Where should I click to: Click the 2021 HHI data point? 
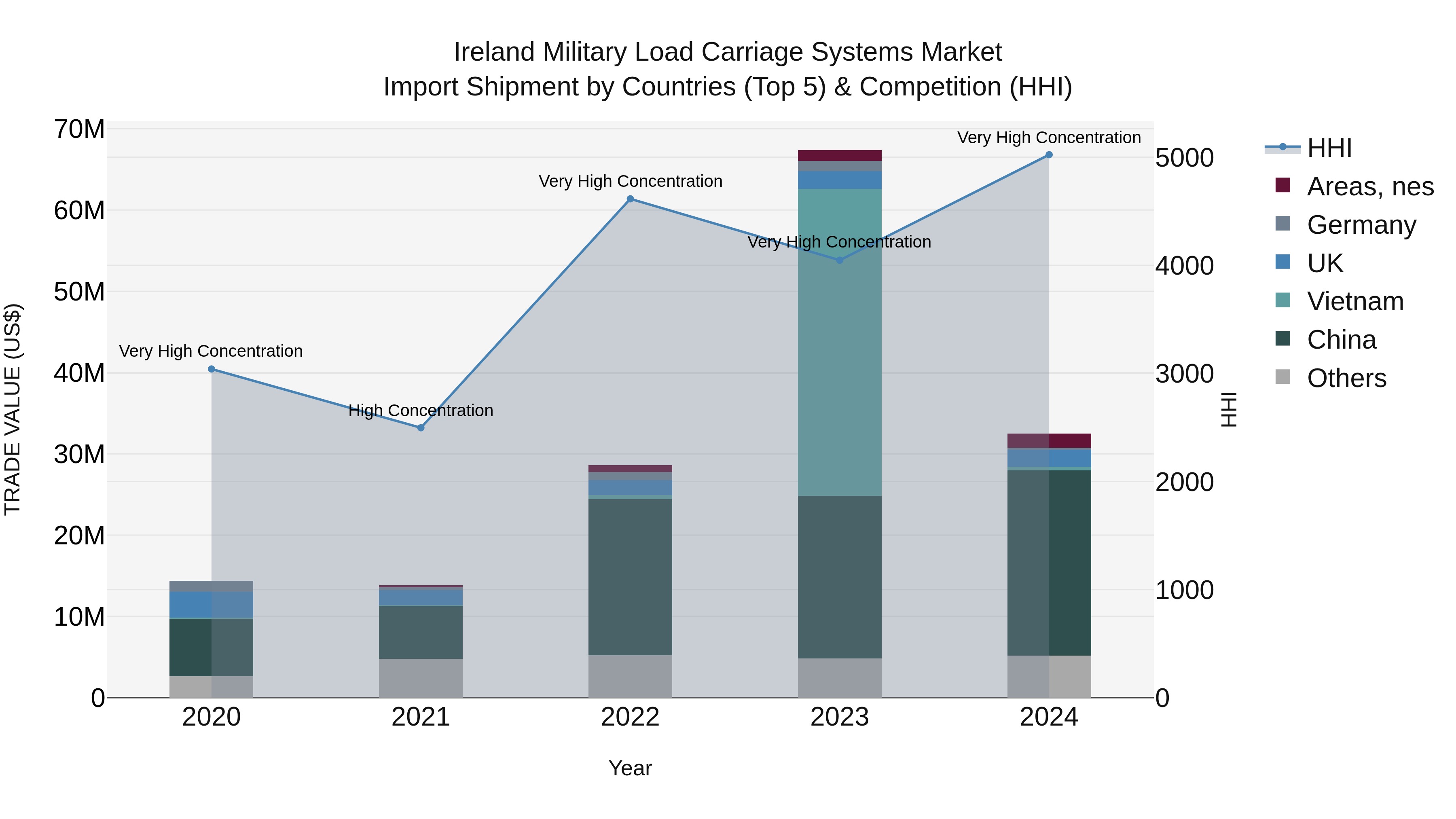click(x=421, y=428)
